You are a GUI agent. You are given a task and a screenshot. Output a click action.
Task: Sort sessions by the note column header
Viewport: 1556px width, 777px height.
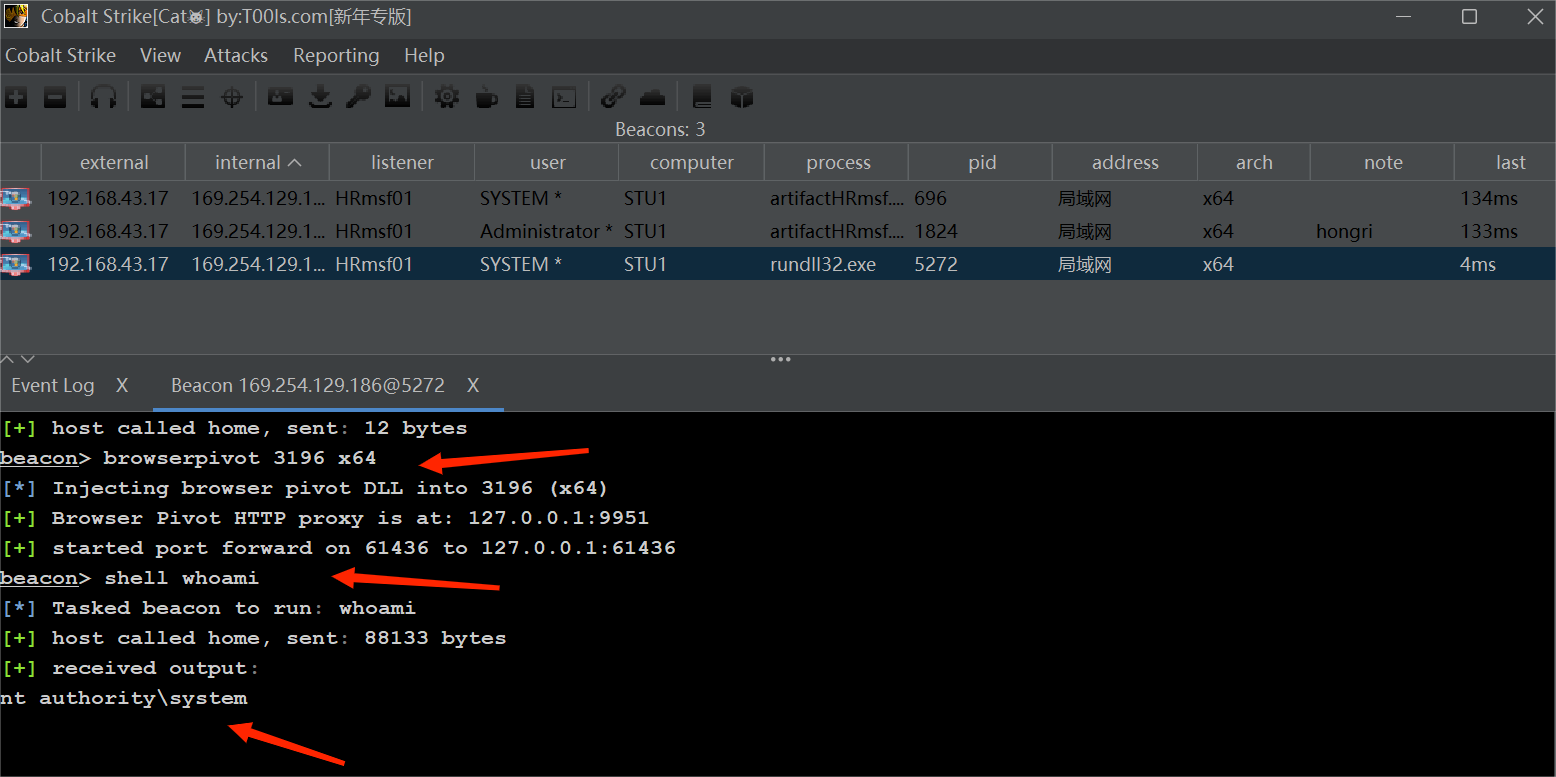pyautogui.click(x=1383, y=163)
